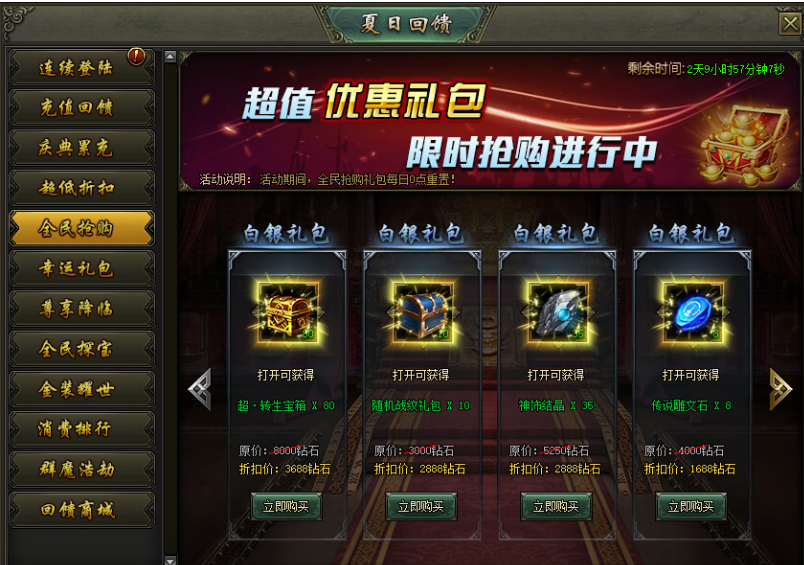The width and height of the screenshot is (804, 565).
Task: Buy the 超·转生宝箱 pack with 立即购买
Action: pyautogui.click(x=286, y=507)
